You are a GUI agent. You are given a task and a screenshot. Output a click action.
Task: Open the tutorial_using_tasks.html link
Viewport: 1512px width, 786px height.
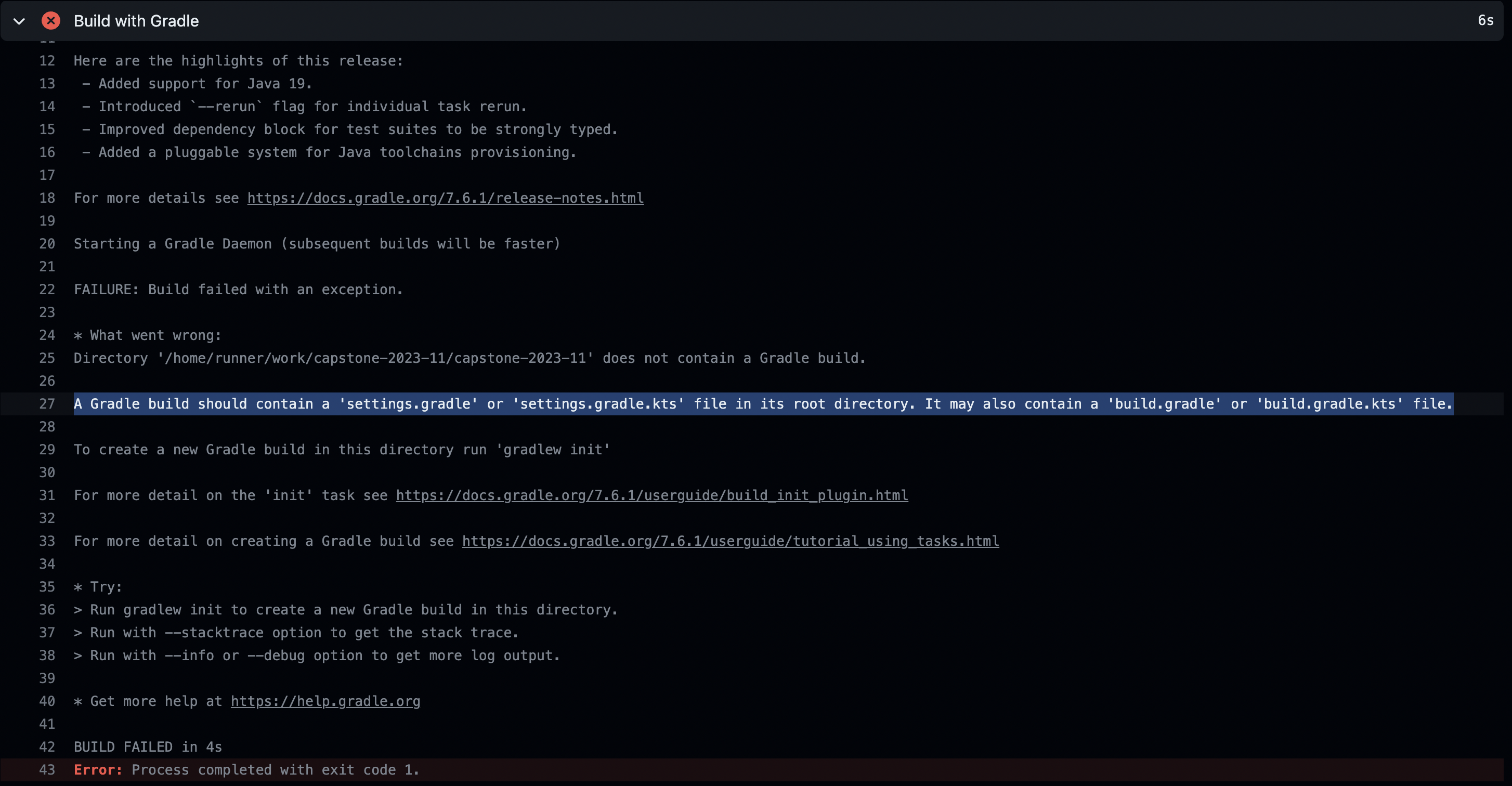pos(730,541)
